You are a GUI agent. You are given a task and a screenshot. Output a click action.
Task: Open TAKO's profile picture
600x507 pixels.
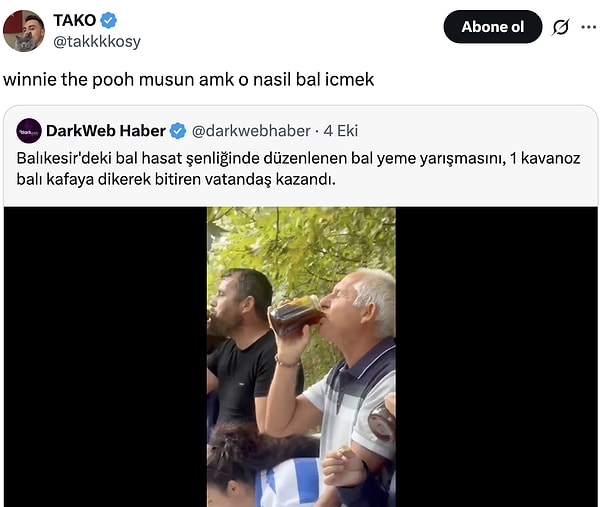pyautogui.click(x=23, y=31)
